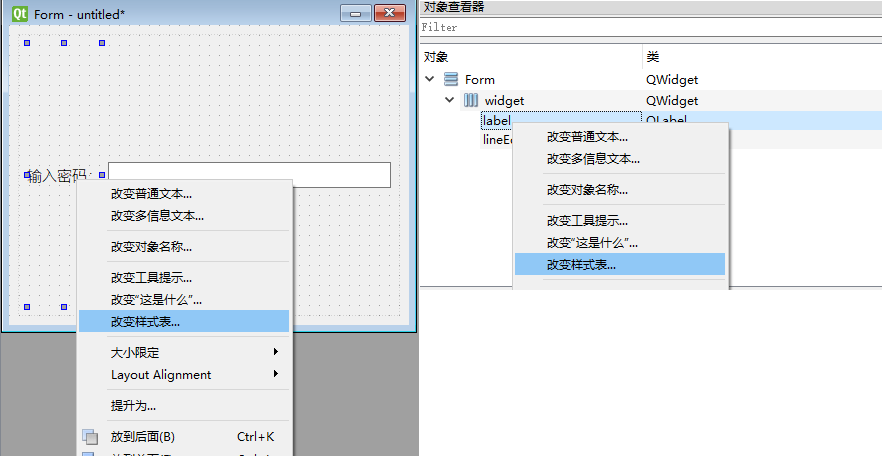Image resolution: width=882 pixels, height=461 pixels.
Task: Collapse the Form node in object inspector
Action: (x=430, y=79)
